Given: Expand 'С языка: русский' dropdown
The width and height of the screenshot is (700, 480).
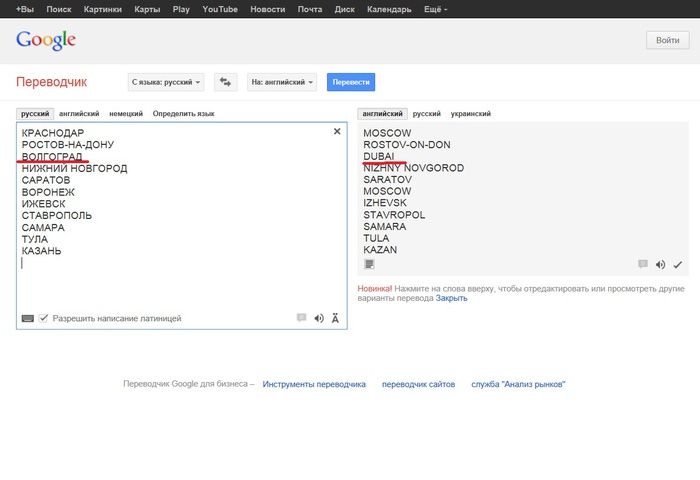Looking at the screenshot, I should [x=166, y=82].
